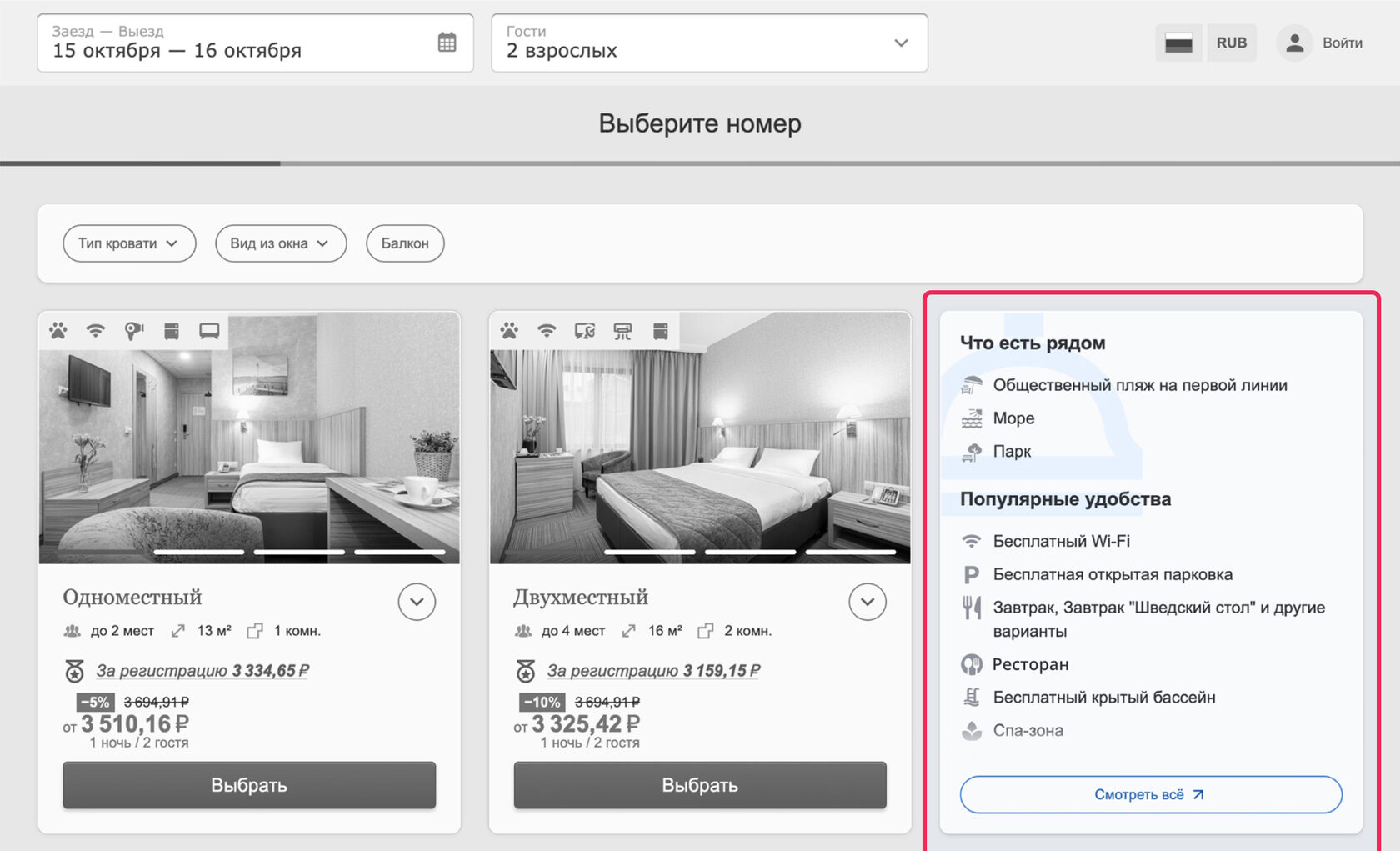Screen dimensions: 1400x851
Task: Click the guests icon beside до 2 мест
Action: (x=72, y=631)
